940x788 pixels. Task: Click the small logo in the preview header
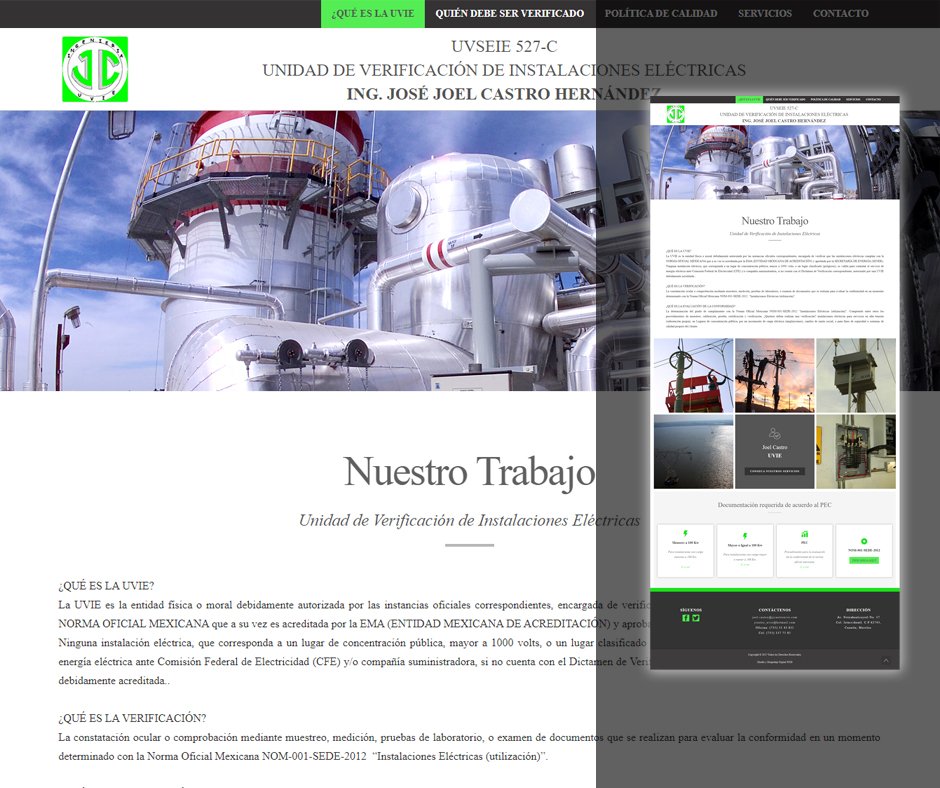point(674,113)
